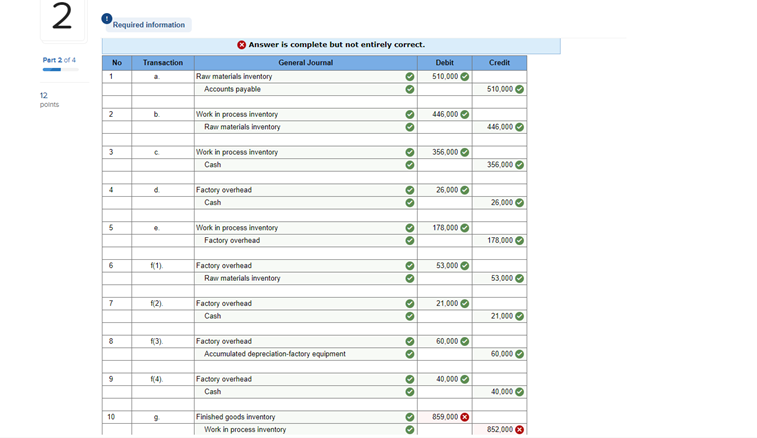757x438 pixels.
Task: Select 'Factory overhead' in transaction f(4)
Action: click(306, 379)
